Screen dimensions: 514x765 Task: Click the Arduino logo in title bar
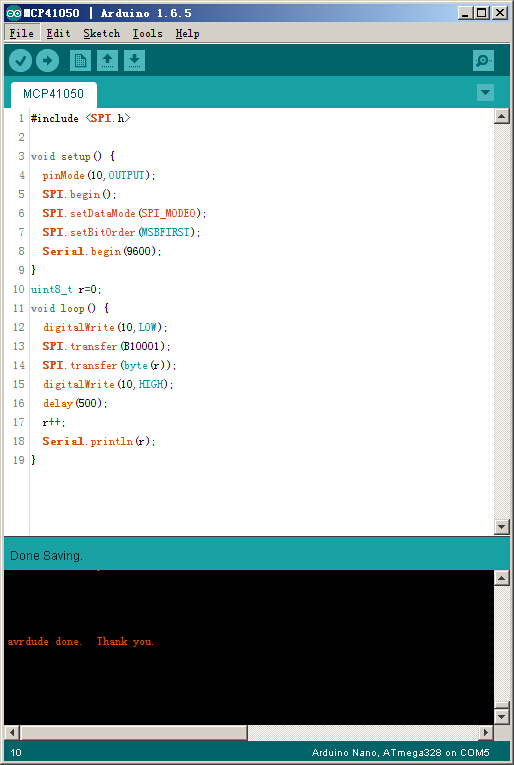click(13, 13)
